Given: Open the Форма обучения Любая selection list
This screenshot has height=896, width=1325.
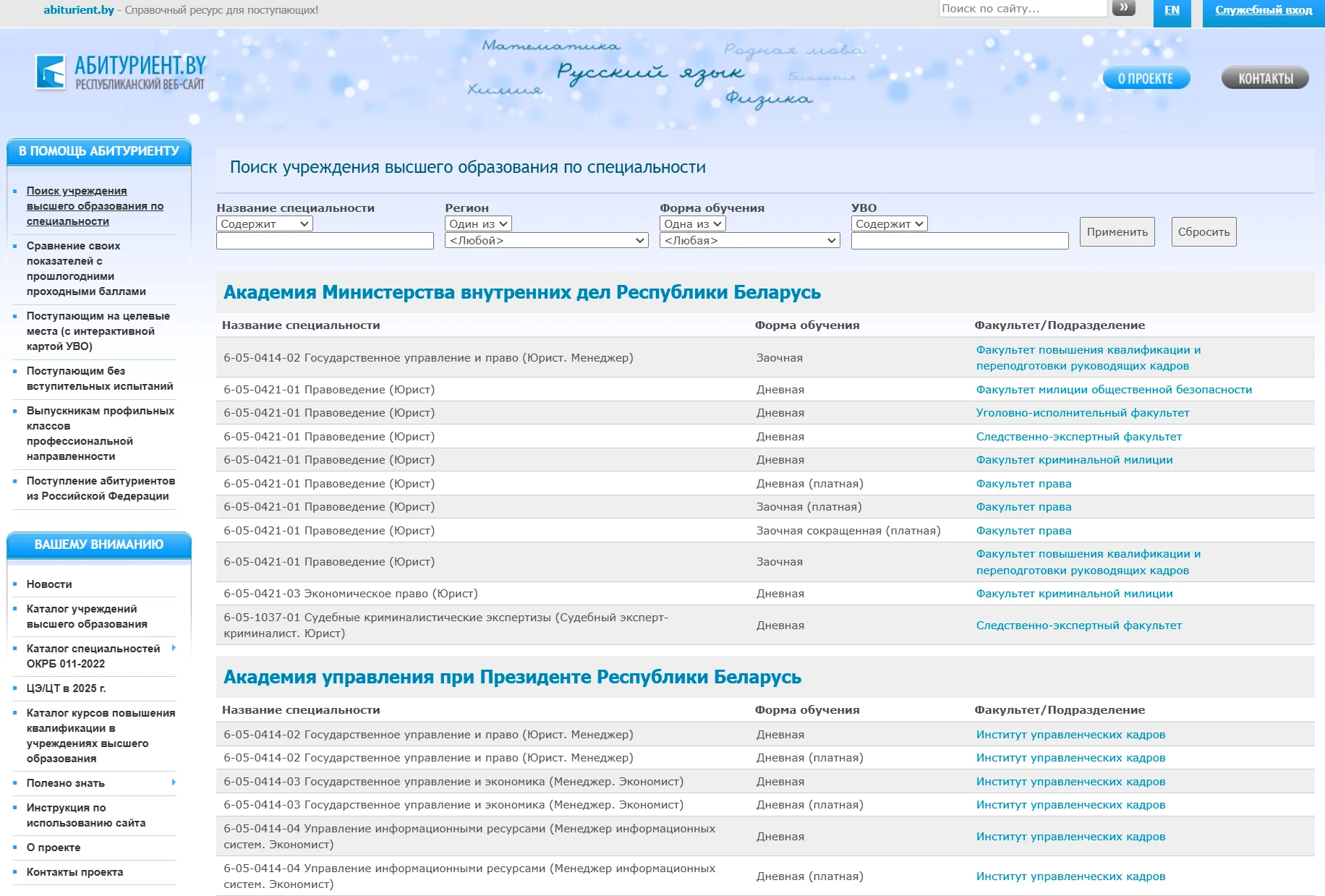Looking at the screenshot, I should tap(749, 240).
